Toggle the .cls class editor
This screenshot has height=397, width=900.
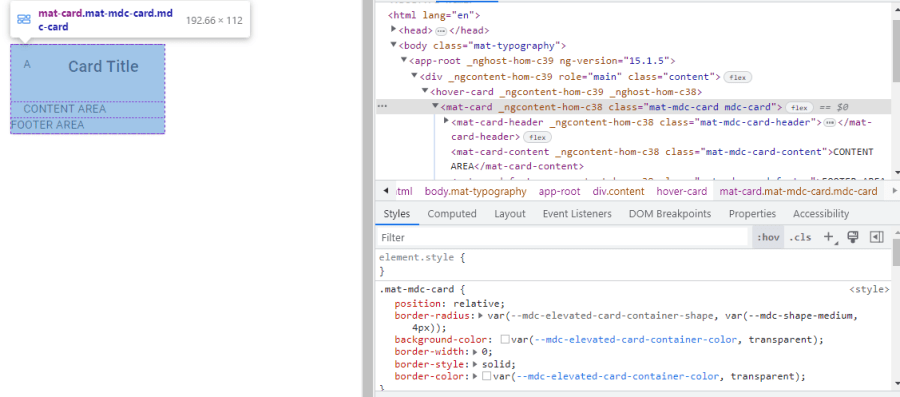(x=800, y=237)
